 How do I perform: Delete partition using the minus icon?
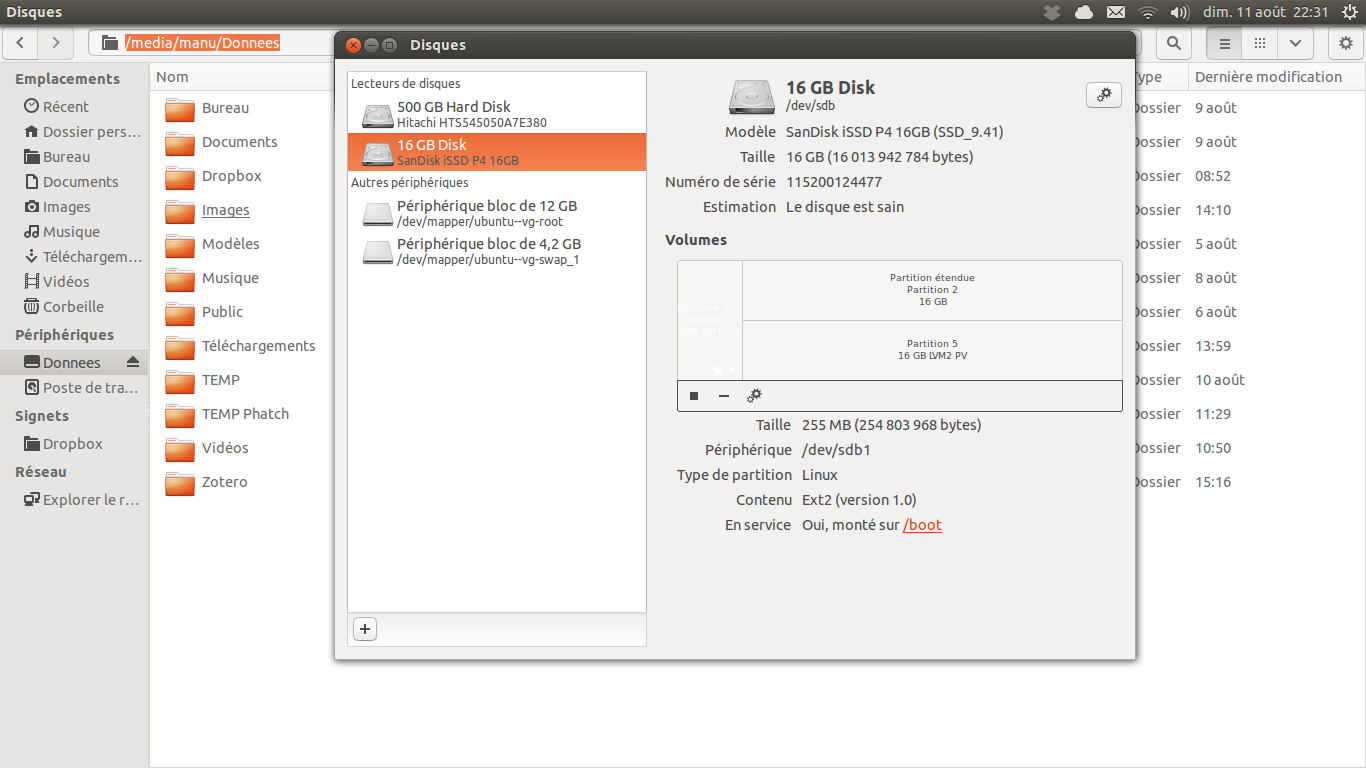pyautogui.click(x=724, y=396)
